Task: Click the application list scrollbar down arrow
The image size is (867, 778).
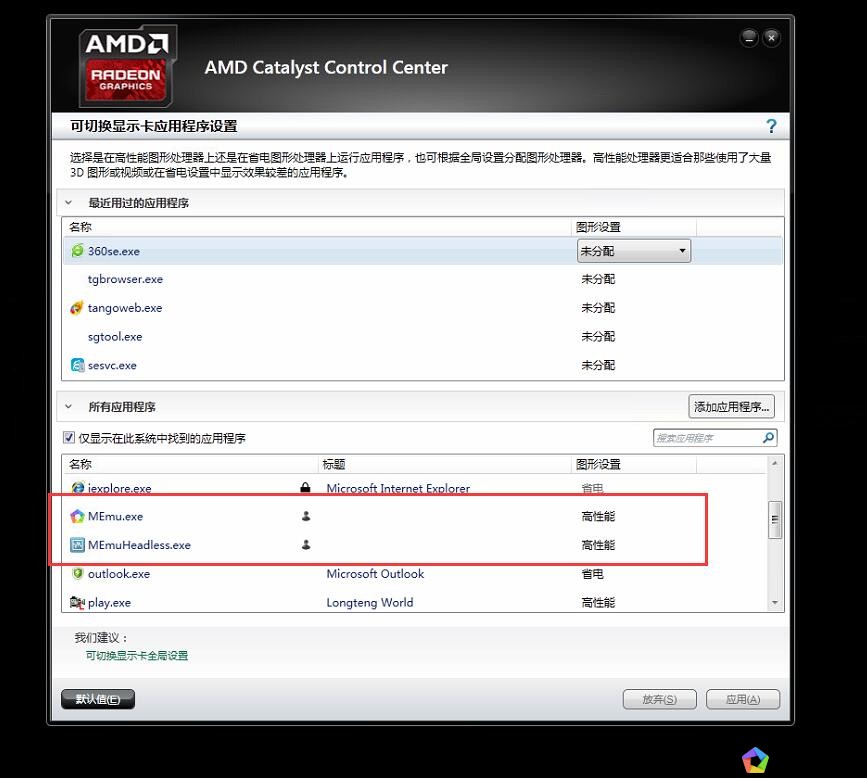Action: (775, 603)
